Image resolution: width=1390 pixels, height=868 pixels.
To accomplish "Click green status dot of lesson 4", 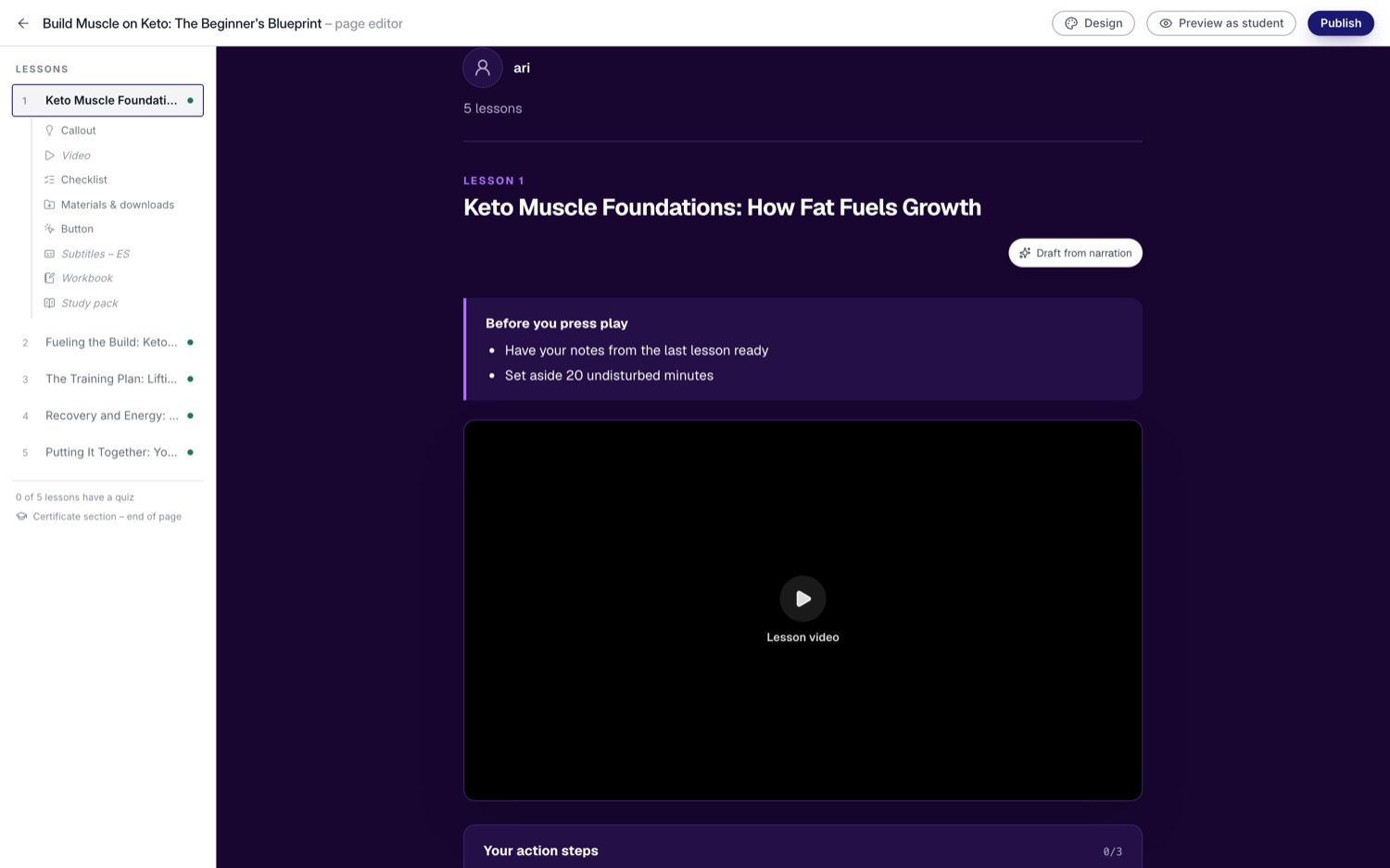I will click(190, 416).
